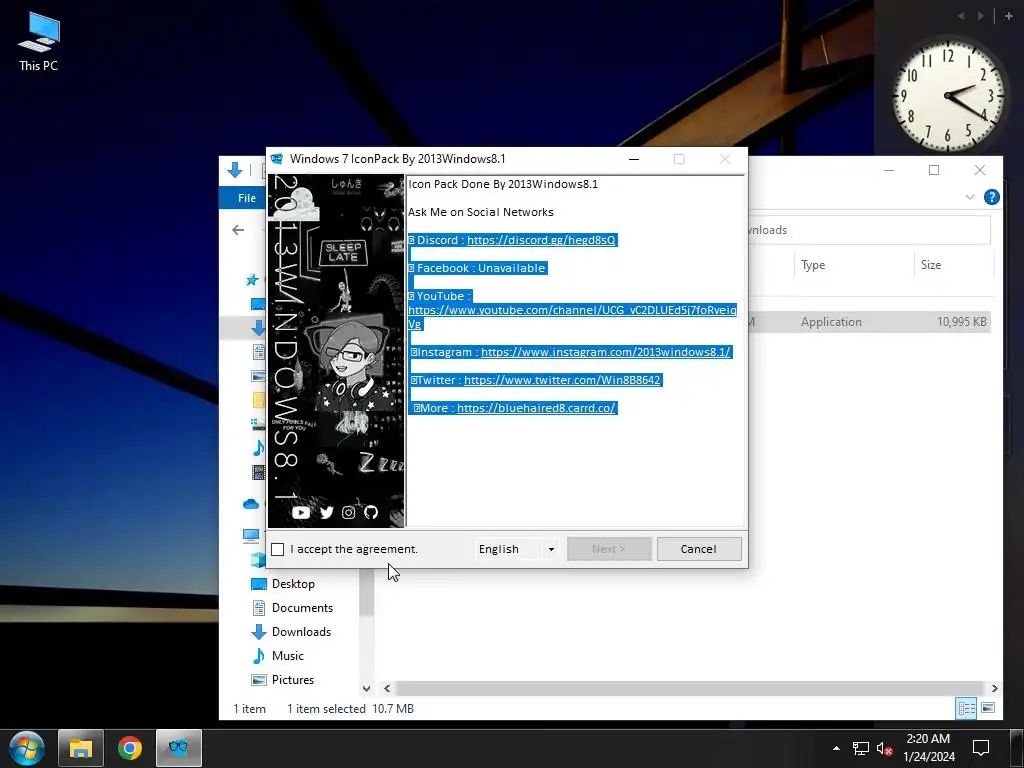The width and height of the screenshot is (1024, 768).
Task: Click the horizontal scrollbar left arrow
Action: coord(387,688)
